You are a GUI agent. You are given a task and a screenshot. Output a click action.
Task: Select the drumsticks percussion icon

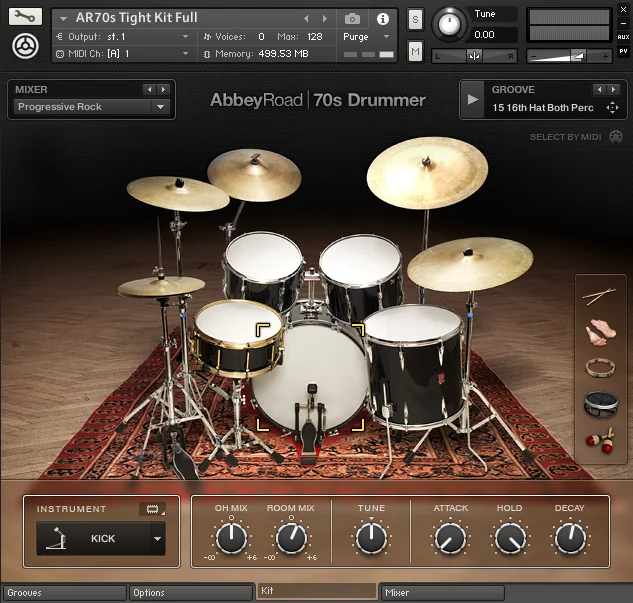point(599,296)
